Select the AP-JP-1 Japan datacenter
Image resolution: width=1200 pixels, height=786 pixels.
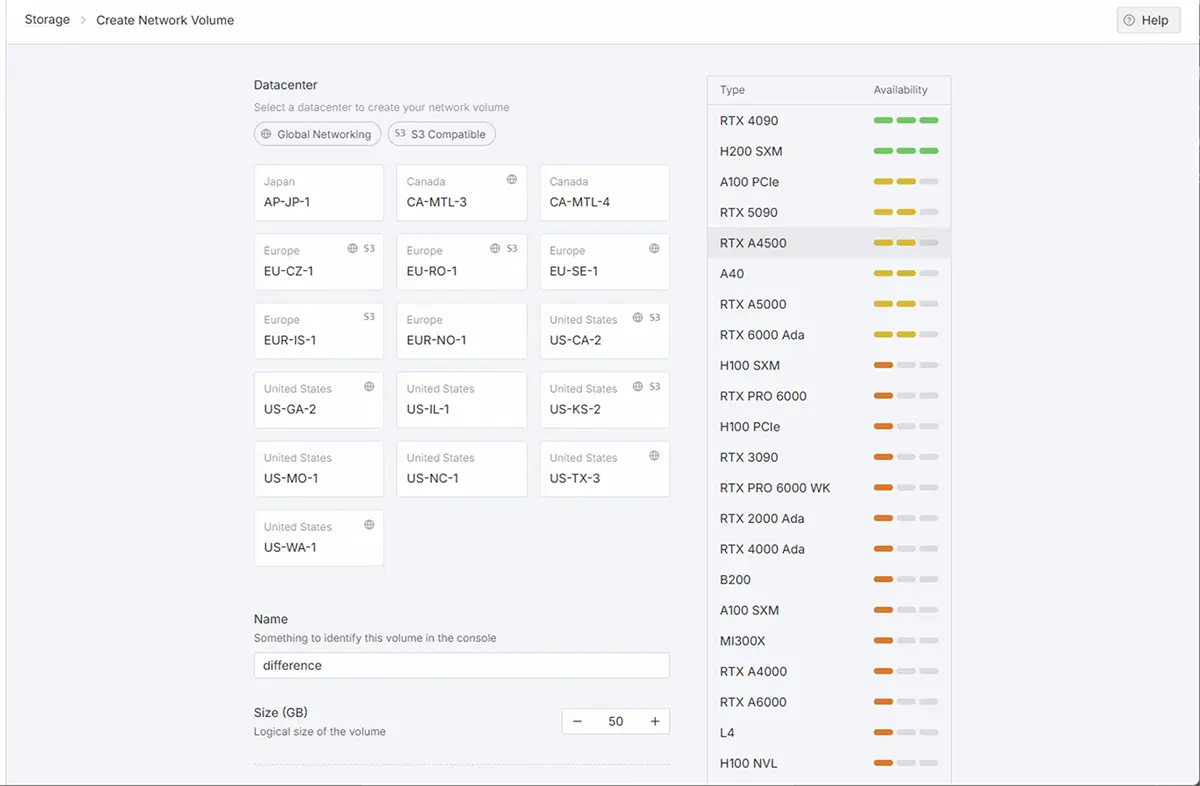[x=318, y=193]
